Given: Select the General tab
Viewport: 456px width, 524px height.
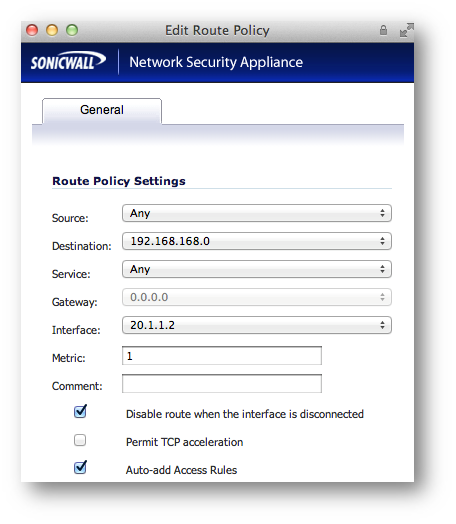Looking at the screenshot, I should pyautogui.click(x=102, y=111).
